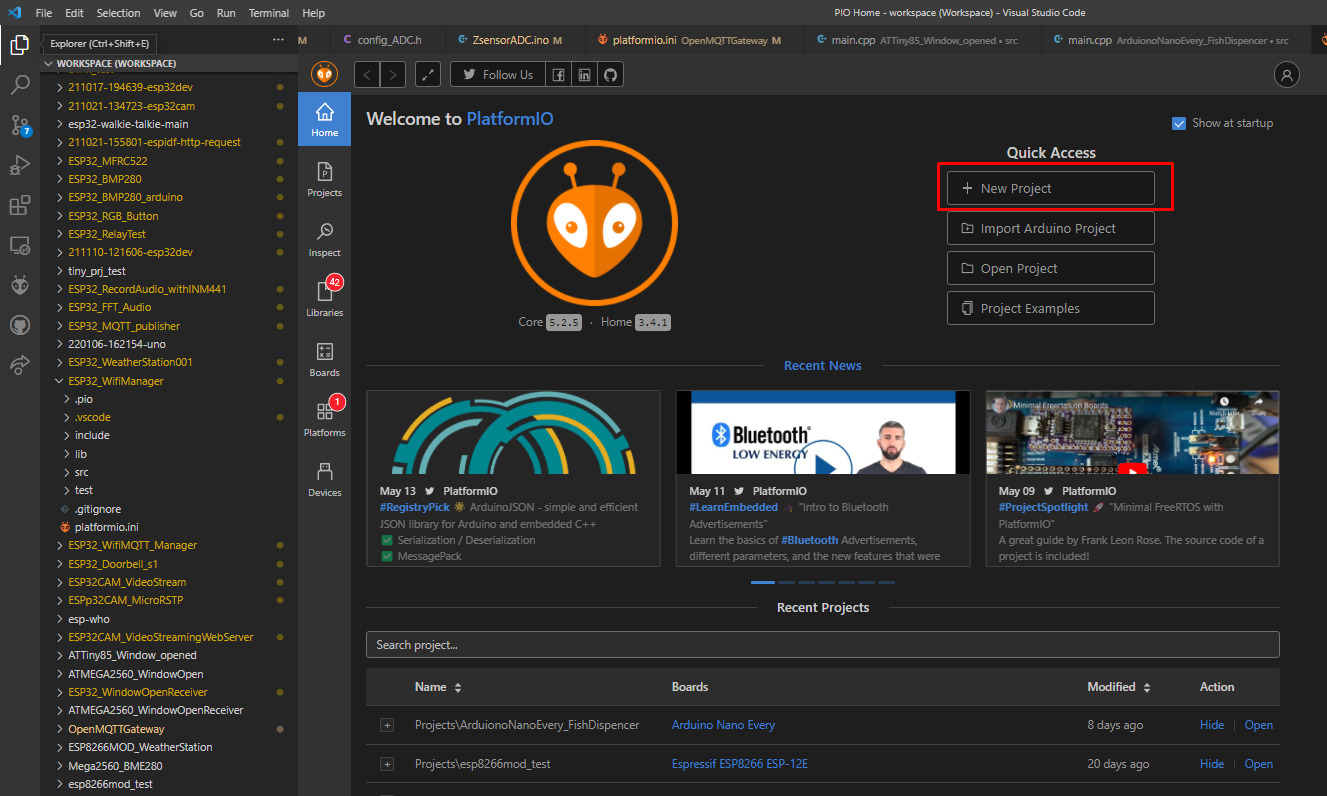This screenshot has height=796, width=1327.
Task: Open the GitHub icon in PIO toolbar
Action: (x=609, y=74)
